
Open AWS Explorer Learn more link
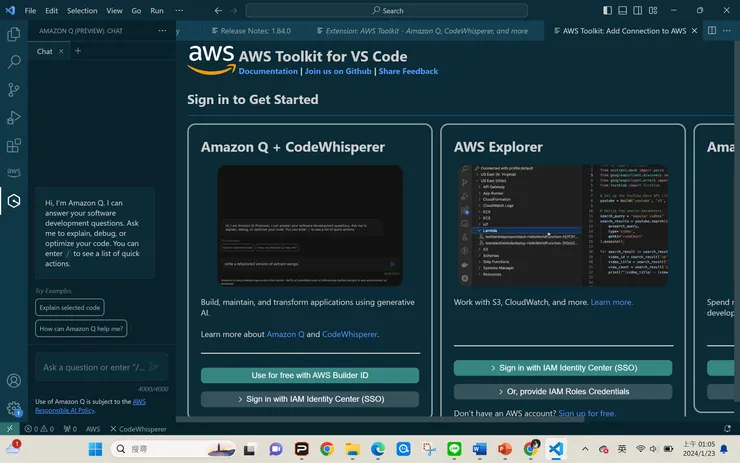point(612,302)
